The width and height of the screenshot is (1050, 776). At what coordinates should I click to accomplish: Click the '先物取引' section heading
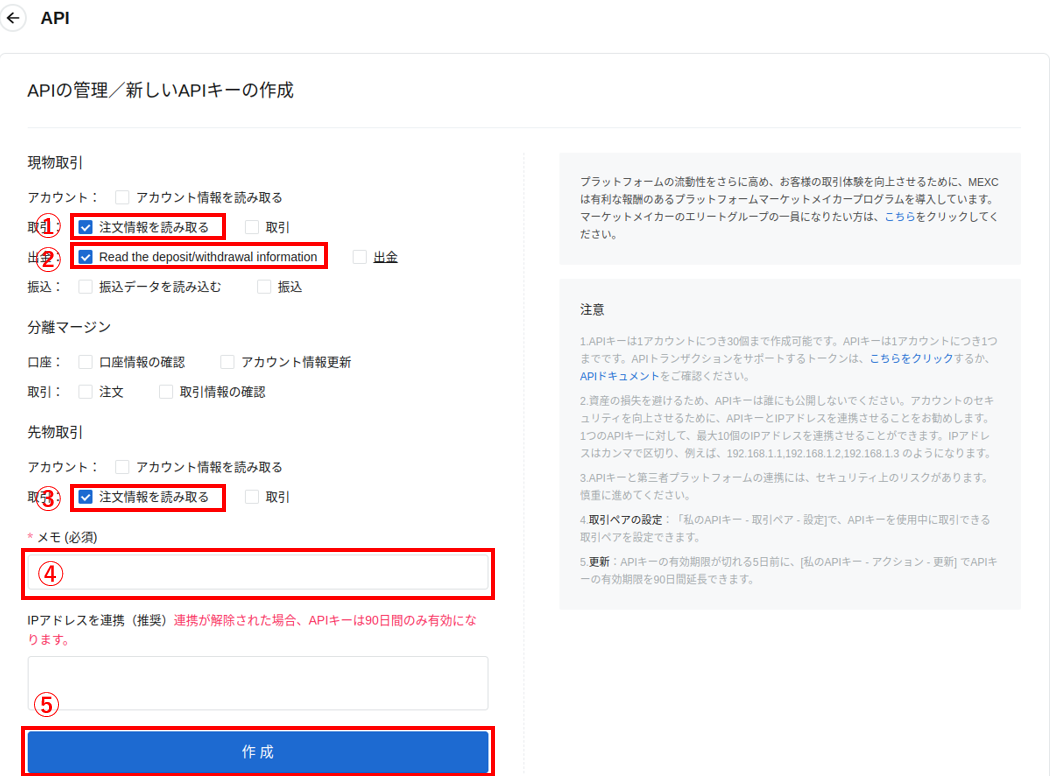[x=55, y=433]
